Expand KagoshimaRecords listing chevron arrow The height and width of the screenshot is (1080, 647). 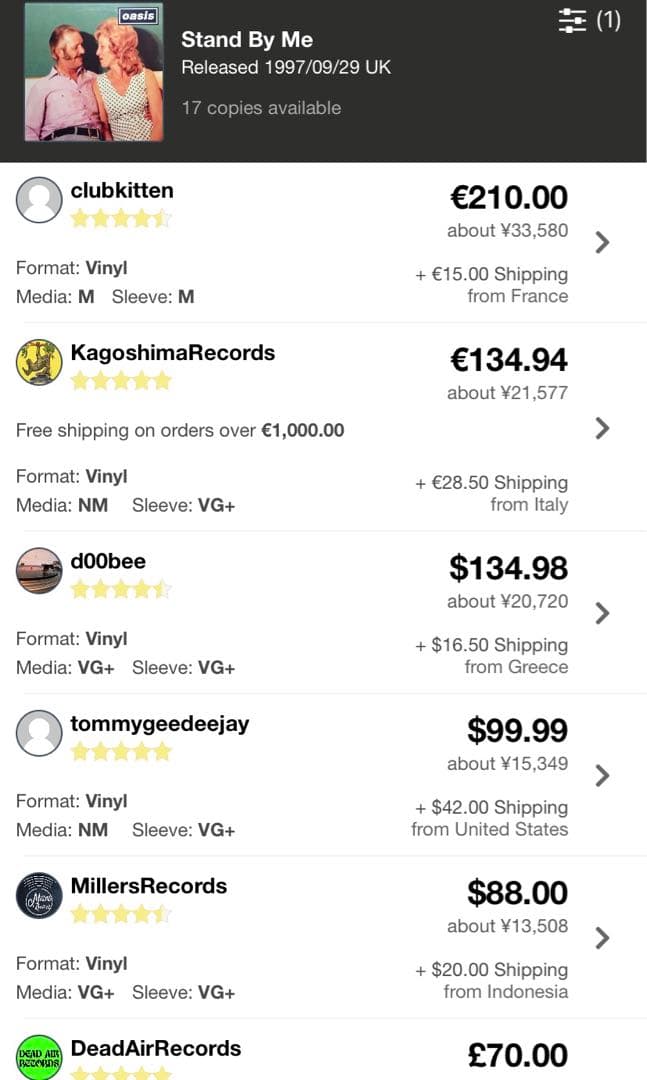coord(602,428)
